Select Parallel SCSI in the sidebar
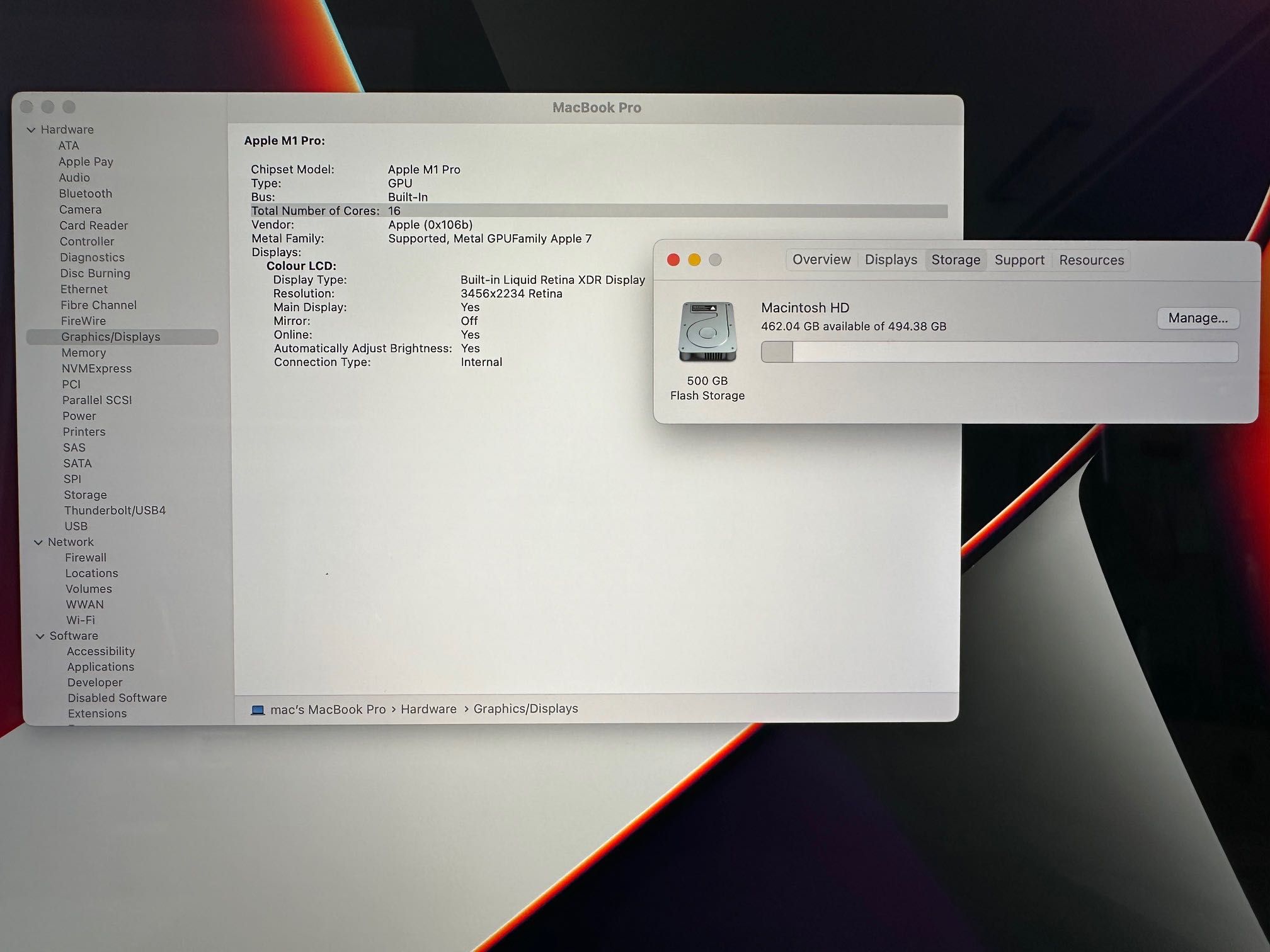The image size is (1270, 952). [97, 400]
